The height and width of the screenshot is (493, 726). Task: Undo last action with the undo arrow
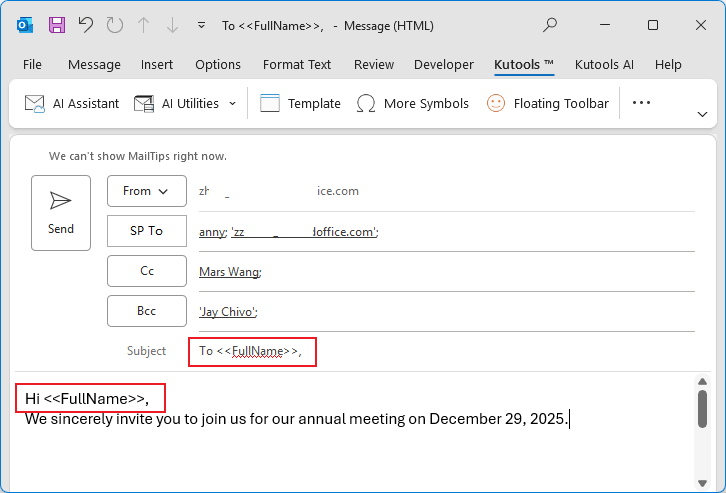click(86, 25)
